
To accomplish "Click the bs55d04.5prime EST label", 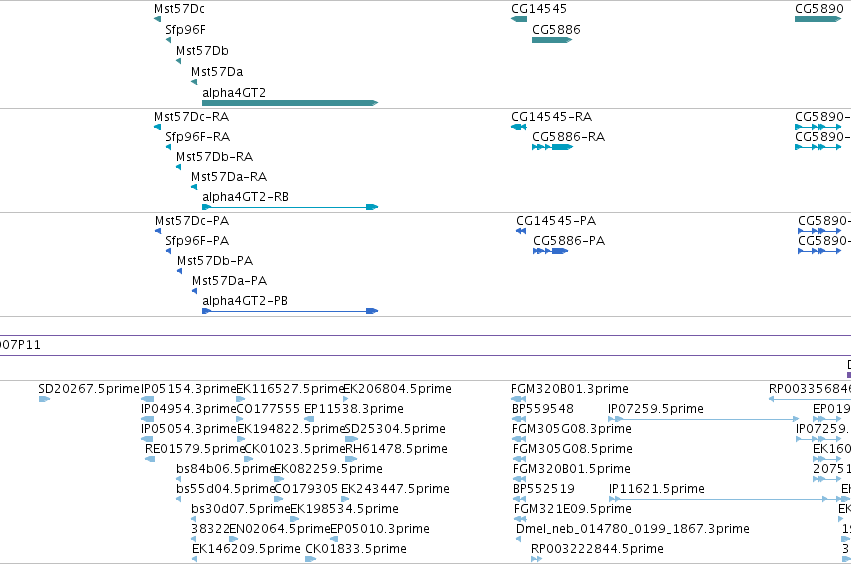I will point(225,489).
